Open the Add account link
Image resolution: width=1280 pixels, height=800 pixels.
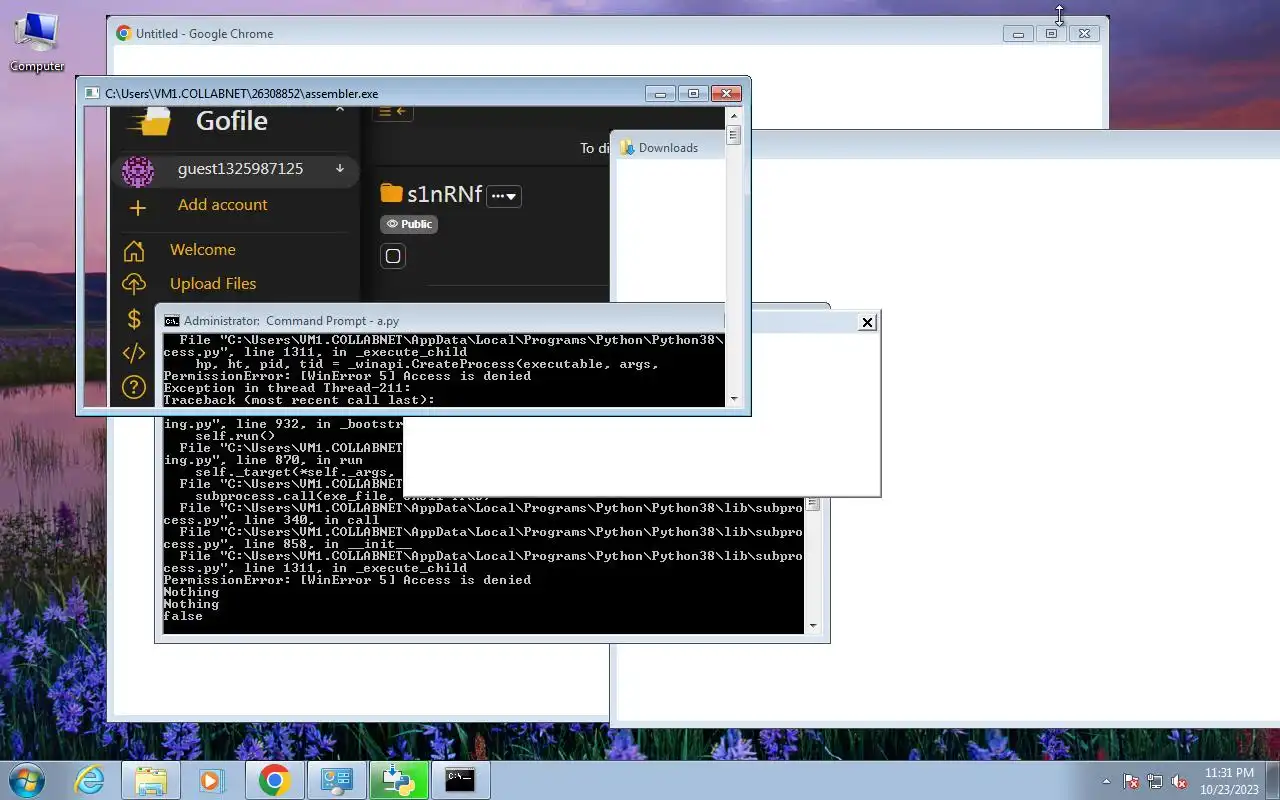click(x=222, y=204)
